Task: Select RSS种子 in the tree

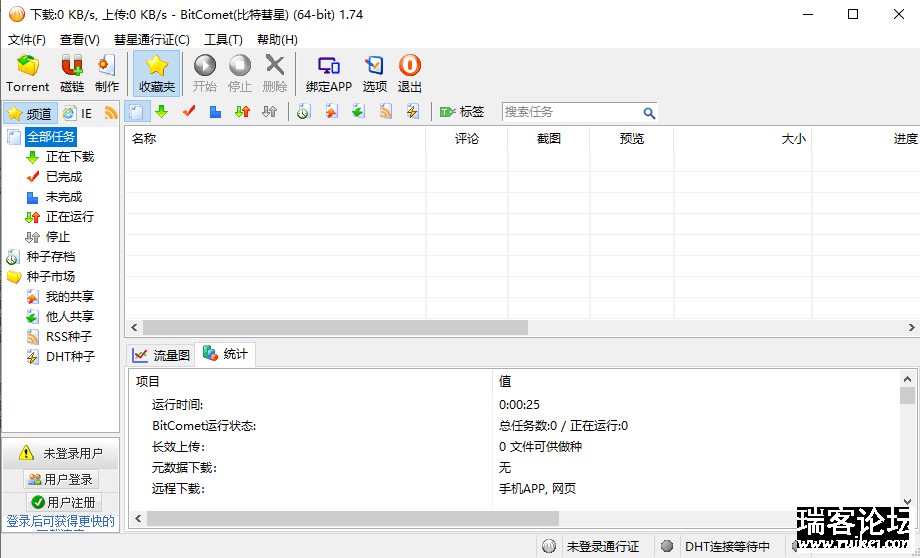Action: click(69, 337)
